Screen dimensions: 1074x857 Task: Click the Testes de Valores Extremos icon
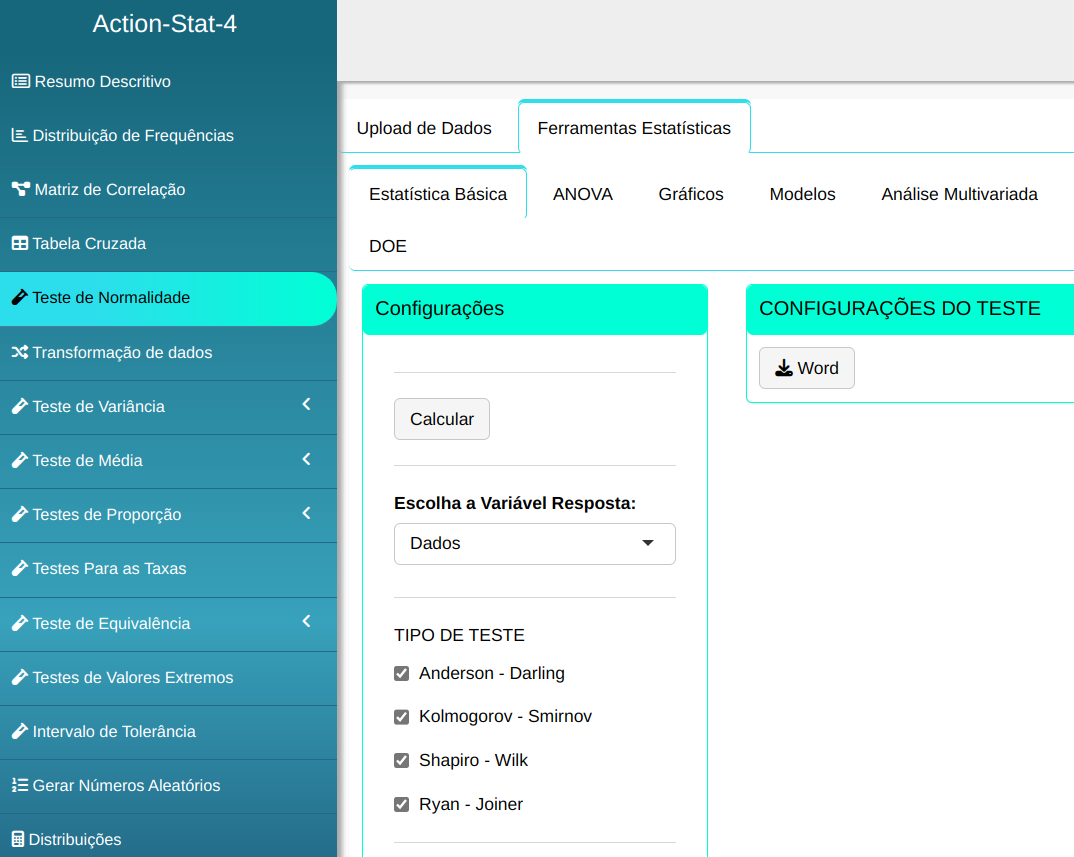[19, 677]
